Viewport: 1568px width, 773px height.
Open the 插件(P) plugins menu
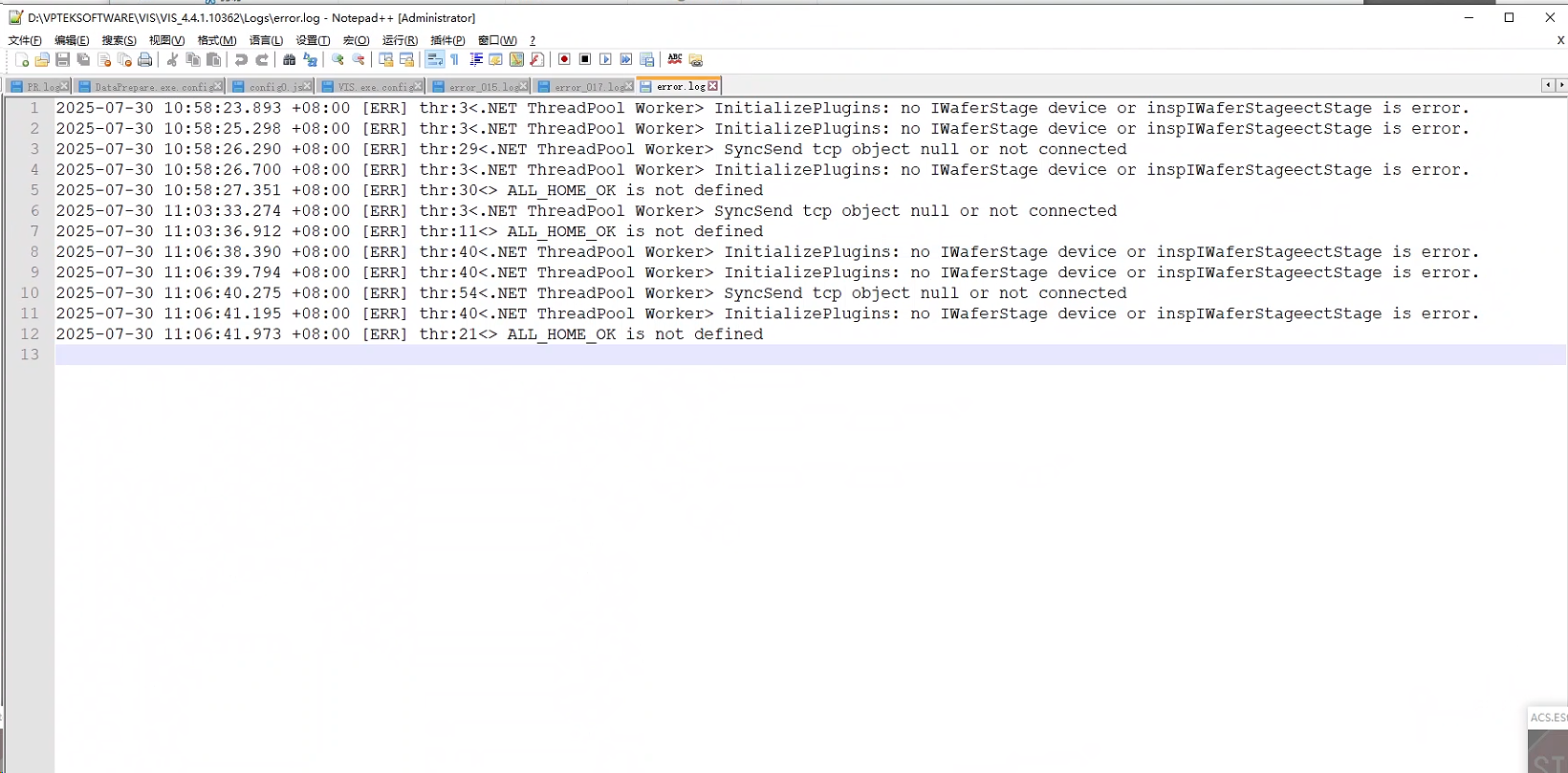[x=447, y=40]
